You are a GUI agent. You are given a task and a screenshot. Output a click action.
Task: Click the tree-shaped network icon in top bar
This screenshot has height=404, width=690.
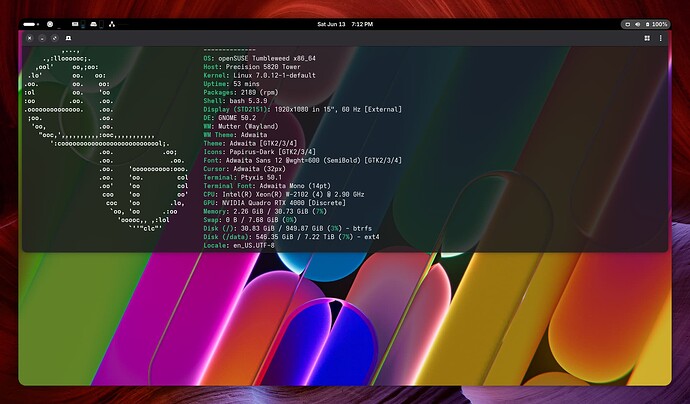(x=112, y=24)
